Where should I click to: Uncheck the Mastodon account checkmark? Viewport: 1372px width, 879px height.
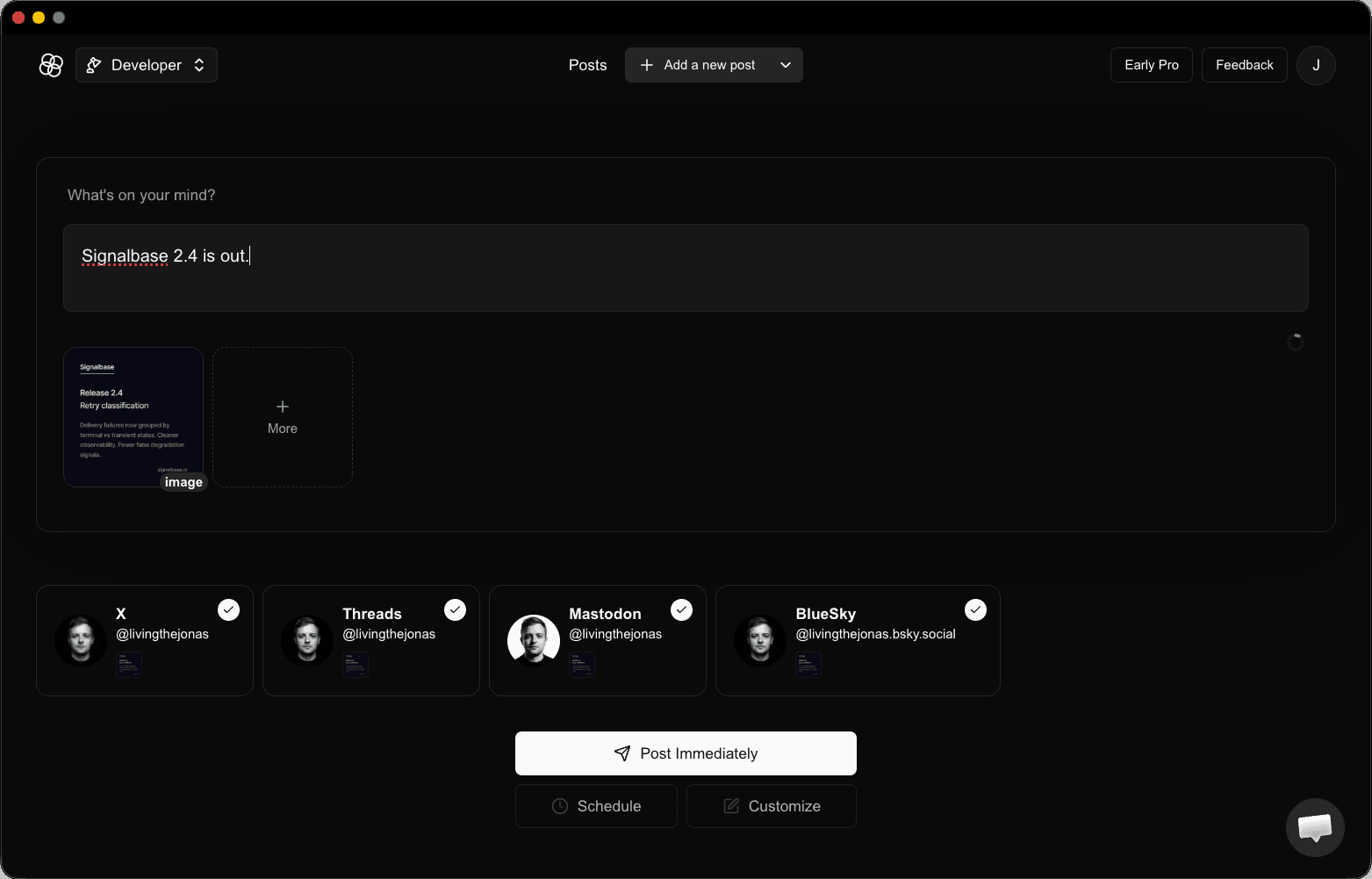(x=681, y=609)
